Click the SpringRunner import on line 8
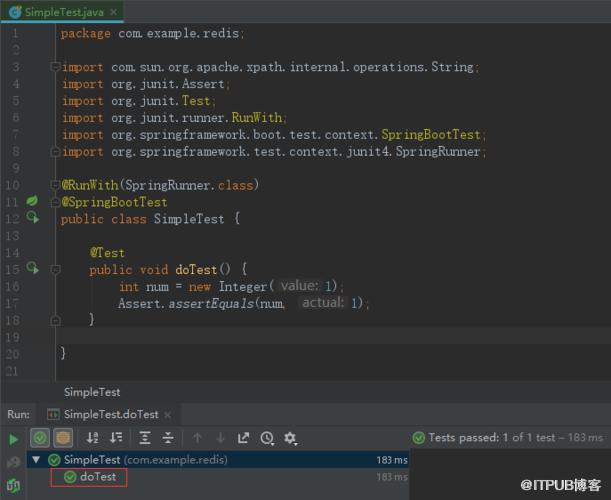611x500 pixels. click(x=274, y=152)
